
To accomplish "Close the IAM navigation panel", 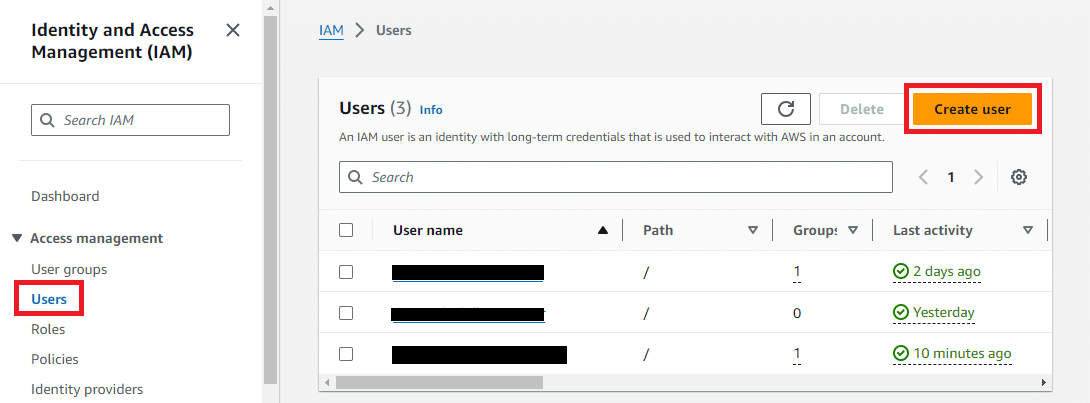I will 233,30.
